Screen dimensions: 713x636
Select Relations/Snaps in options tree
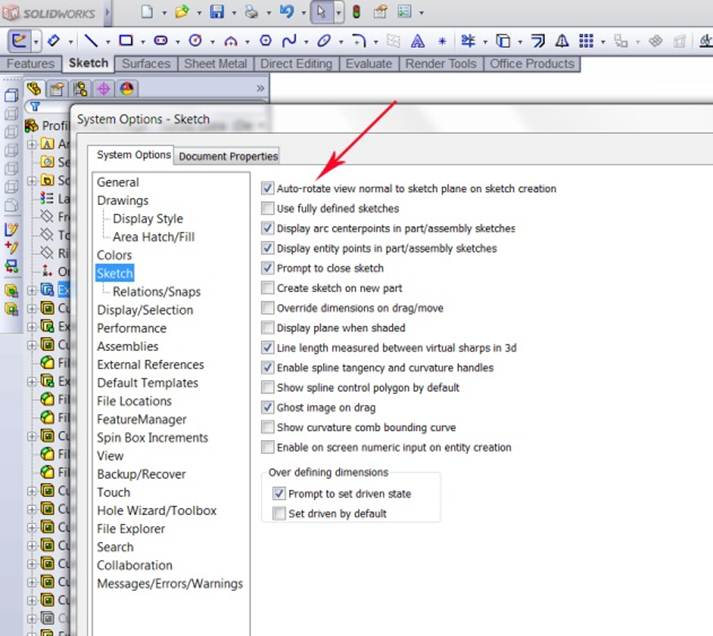(x=156, y=291)
